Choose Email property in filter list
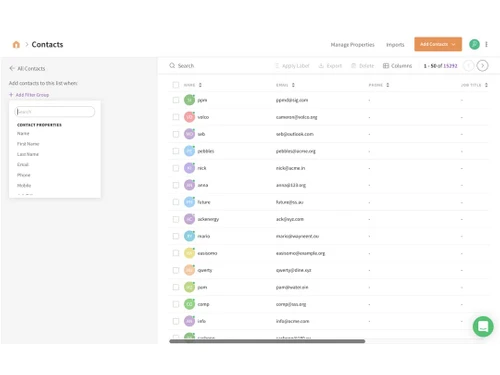 (x=23, y=164)
